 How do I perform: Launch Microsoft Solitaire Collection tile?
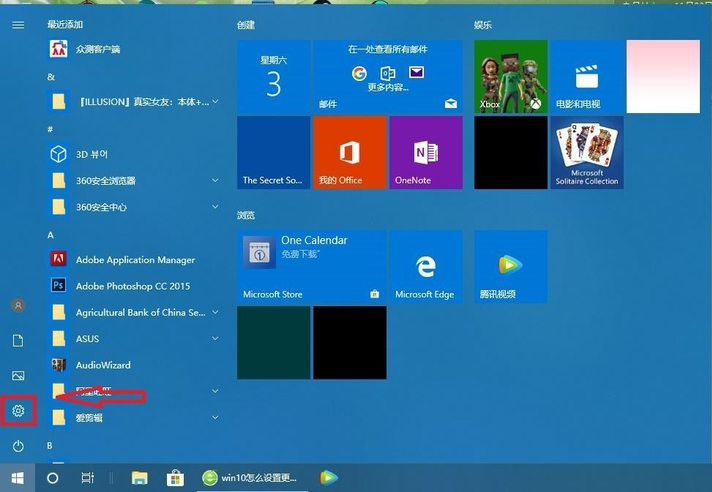point(587,152)
